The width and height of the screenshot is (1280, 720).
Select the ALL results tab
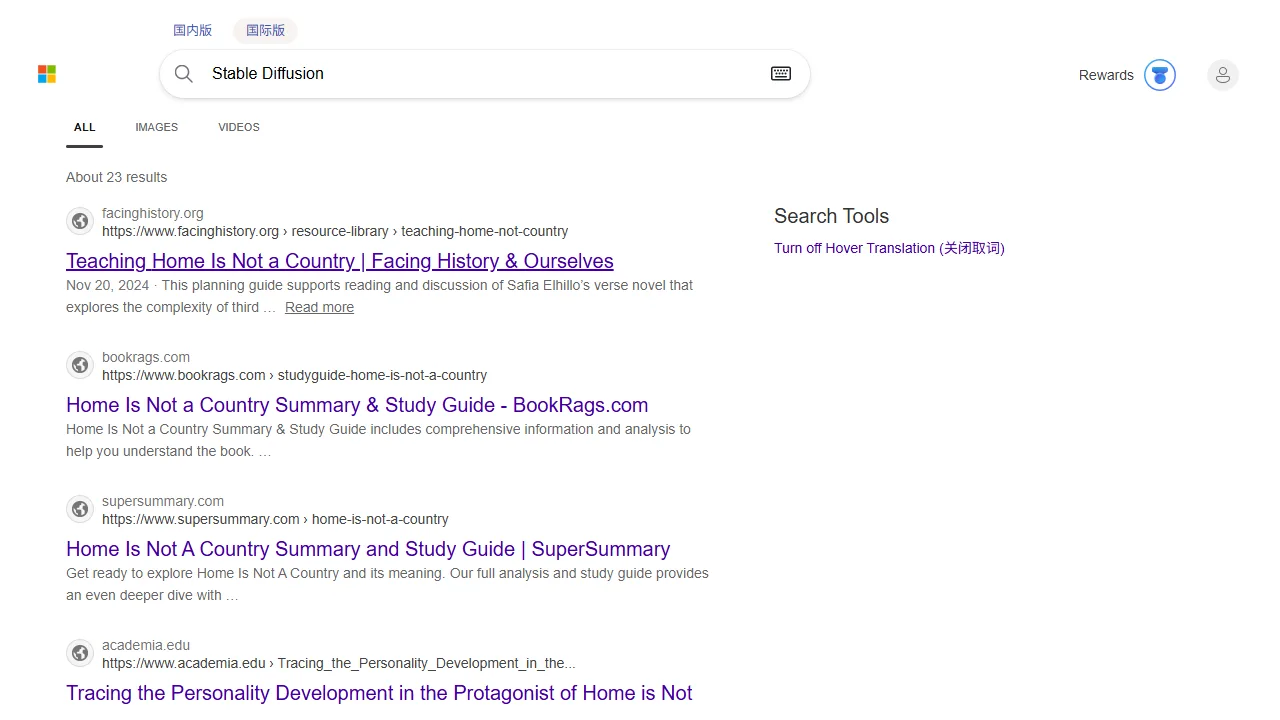85,127
